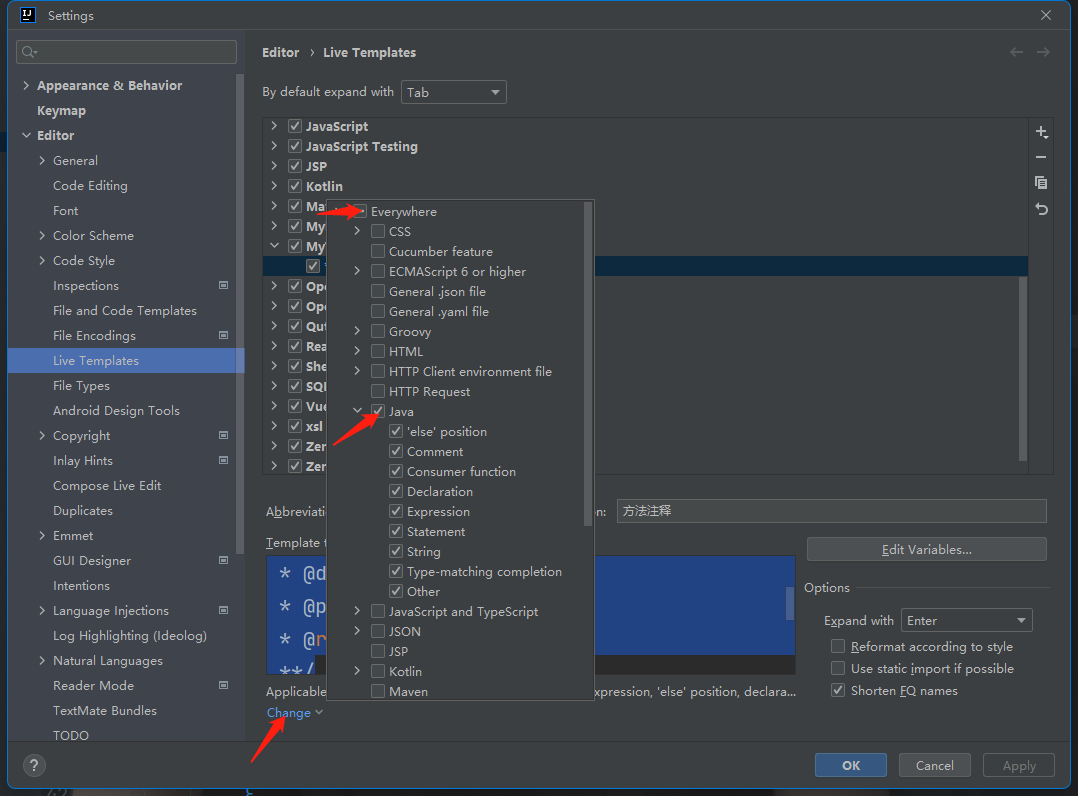Toggle the JavaScript template group checkbox
The height and width of the screenshot is (796, 1078).
(295, 126)
